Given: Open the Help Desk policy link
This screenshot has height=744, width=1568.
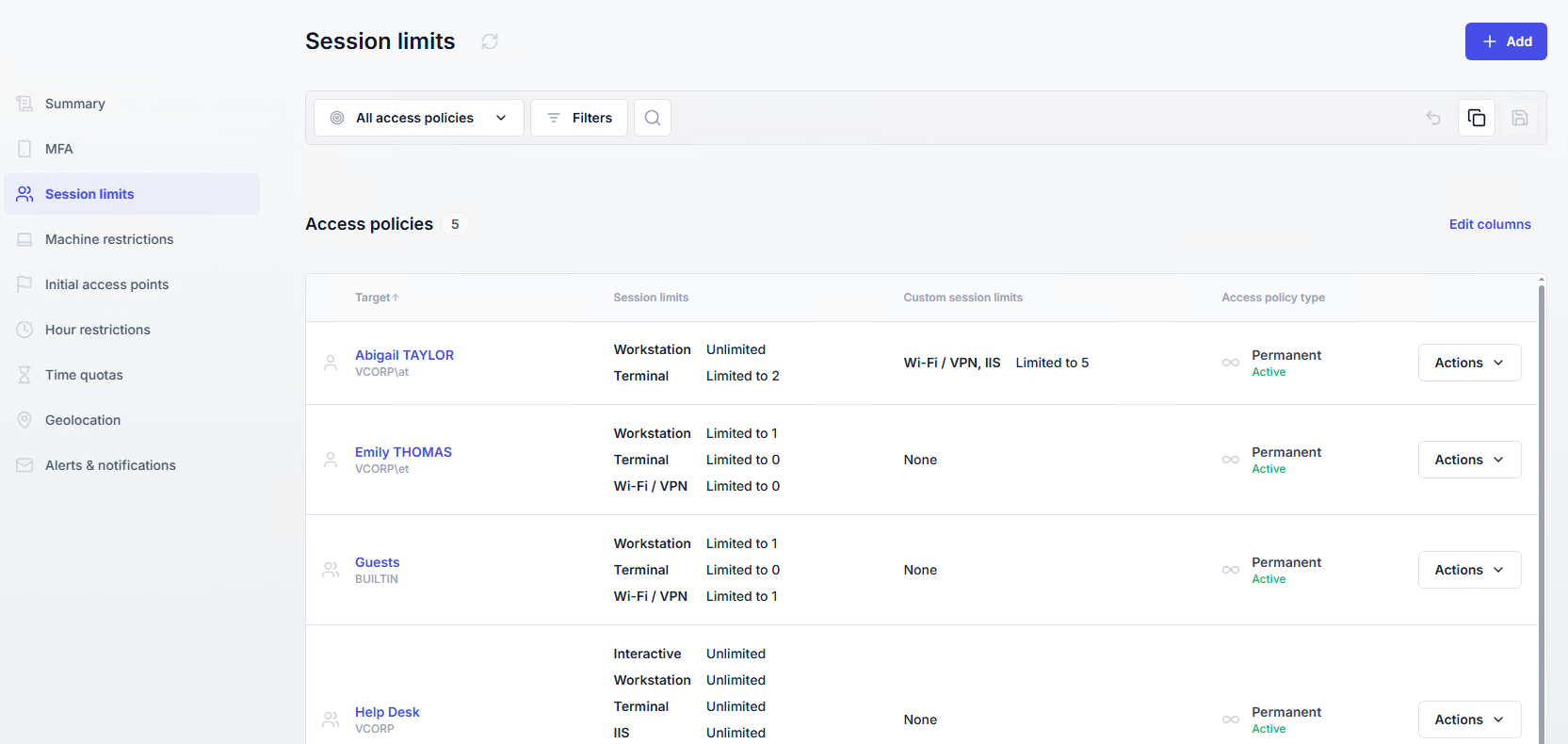Looking at the screenshot, I should coord(387,712).
